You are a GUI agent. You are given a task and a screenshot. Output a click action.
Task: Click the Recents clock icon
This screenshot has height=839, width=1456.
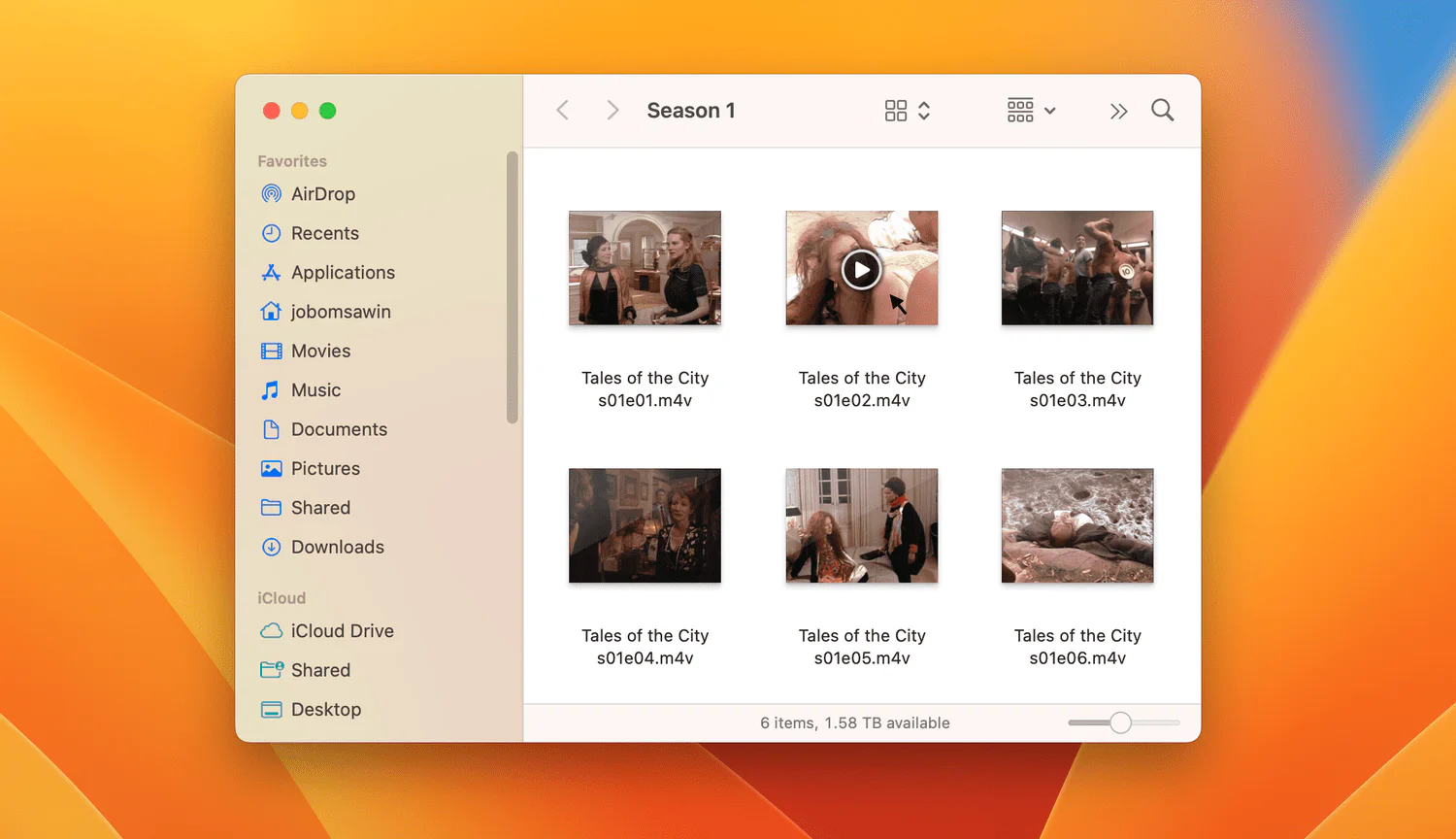point(272,233)
